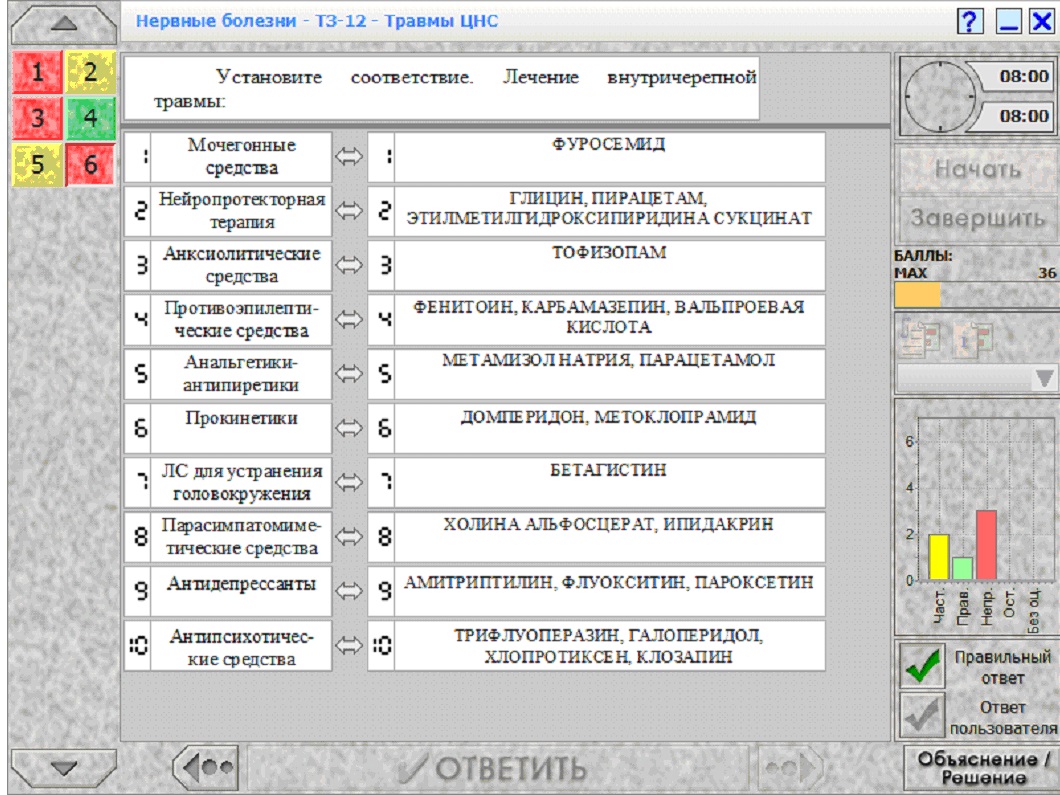Click the match arrow beside Прокинетики
1060x795 pixels.
(349, 428)
